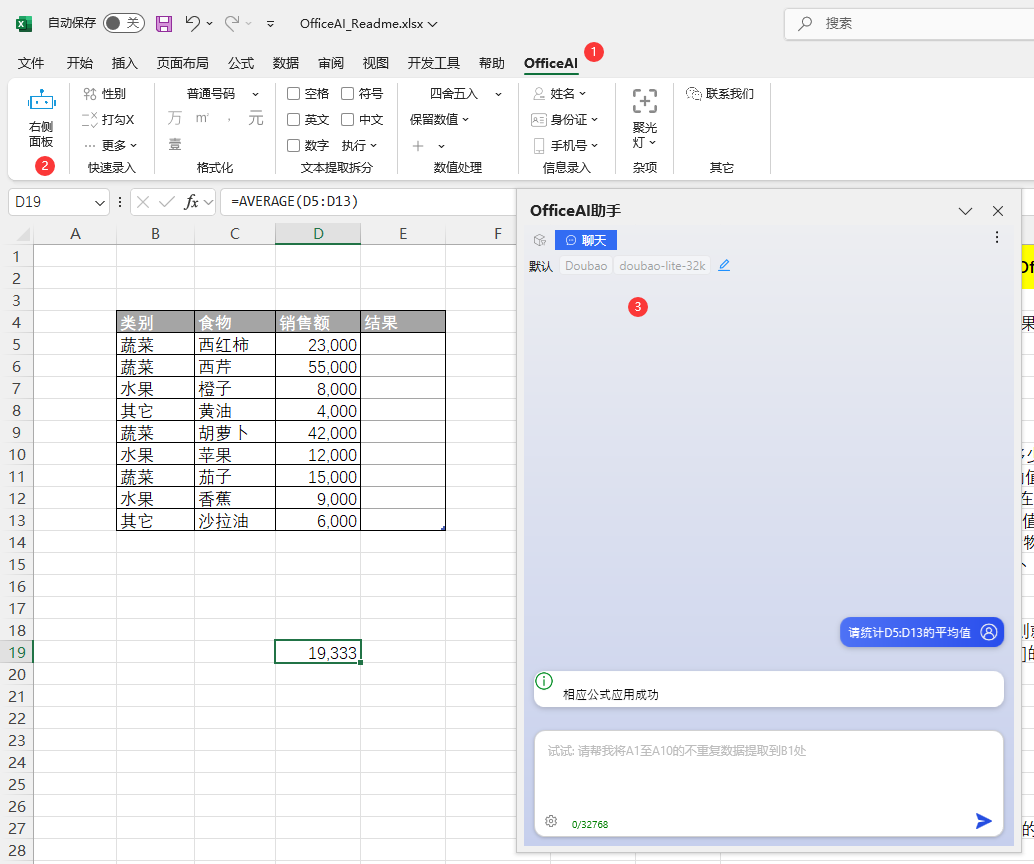The width and height of the screenshot is (1034, 864).
Task: Click the formula bar confirm checkmark
Action: coord(167,202)
